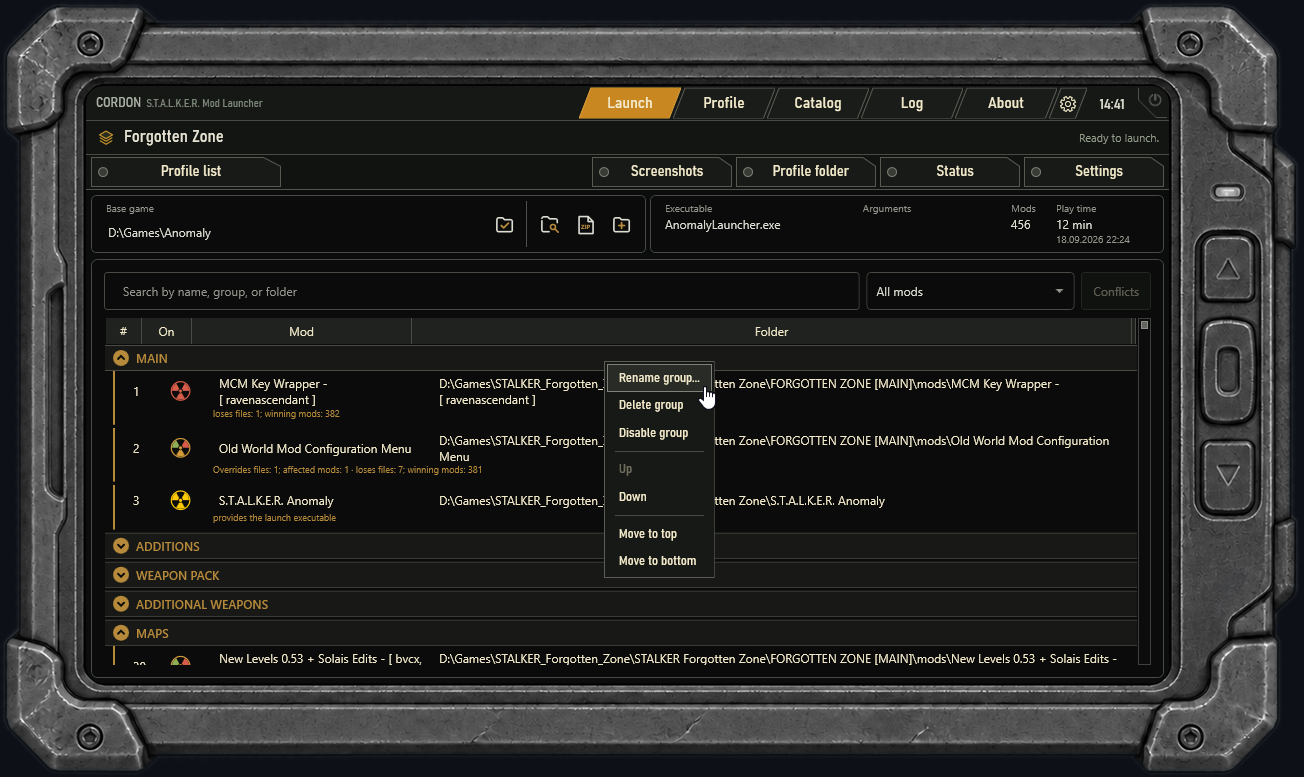This screenshot has height=777, width=1304.
Task: Click the S.T.A.L.K.E.R. Anomaly folder path
Action: click(662, 501)
